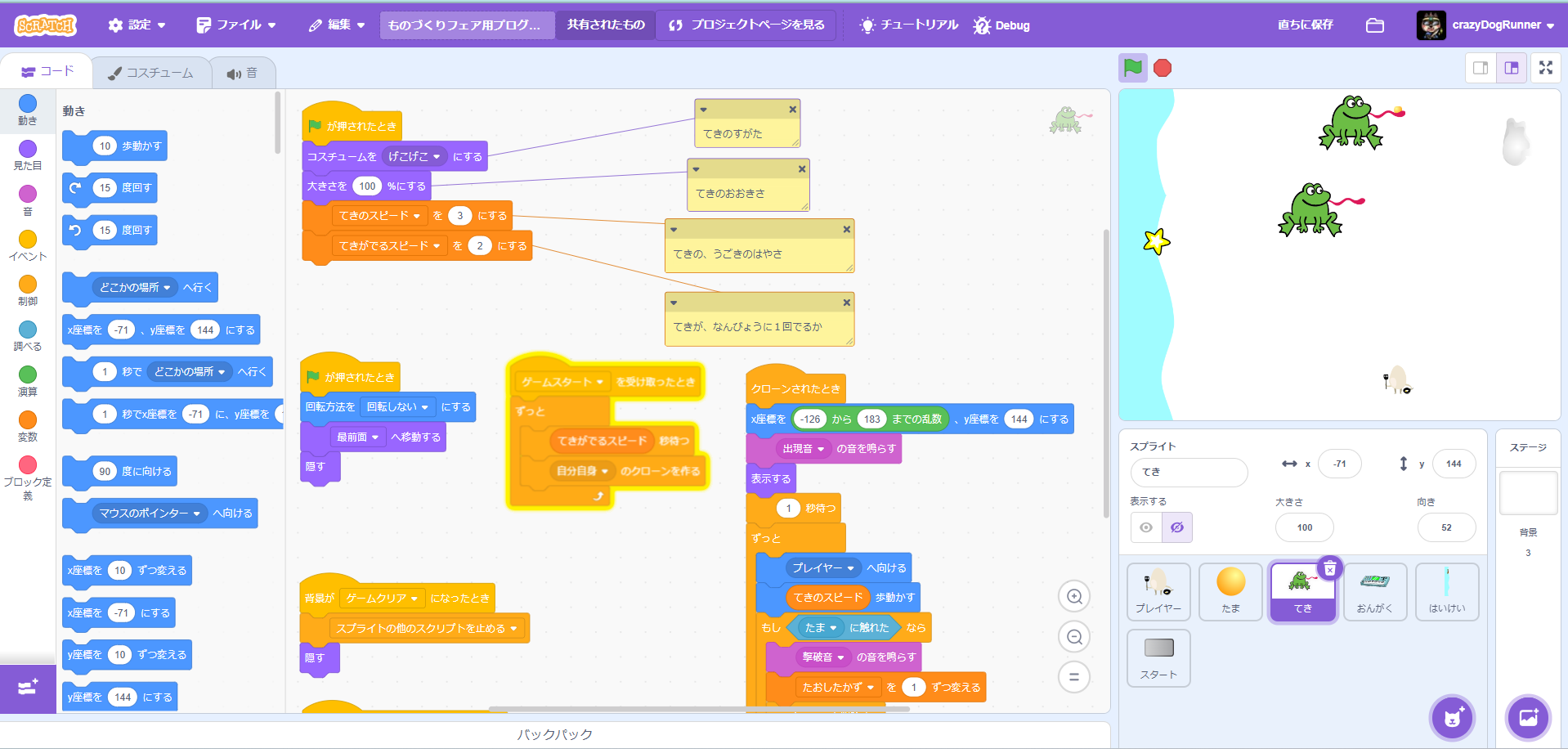Image resolution: width=1568 pixels, height=749 pixels.
Task: Switch to small stage layout
Action: coord(1481,68)
